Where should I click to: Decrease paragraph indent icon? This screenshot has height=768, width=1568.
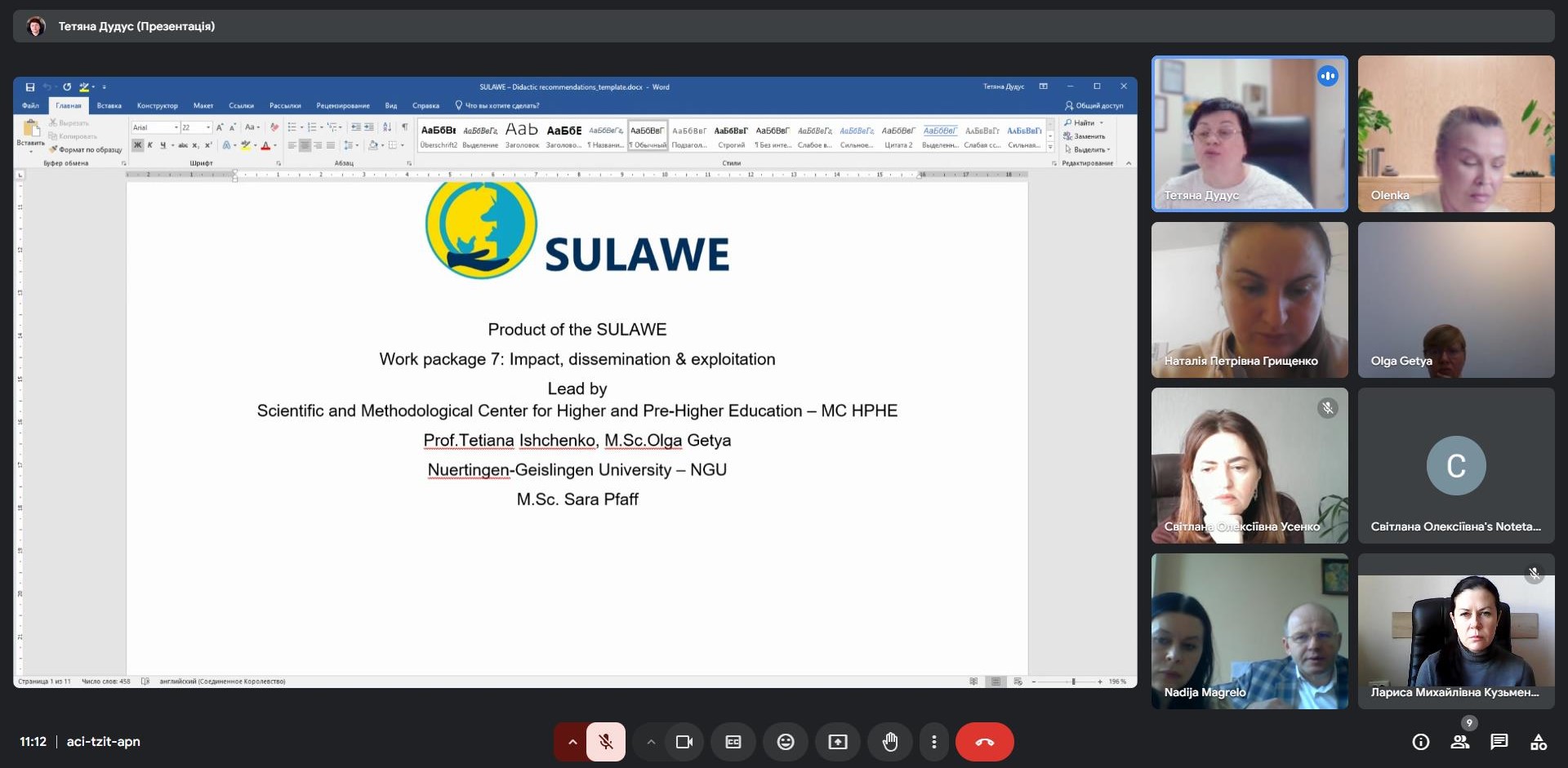pos(356,127)
